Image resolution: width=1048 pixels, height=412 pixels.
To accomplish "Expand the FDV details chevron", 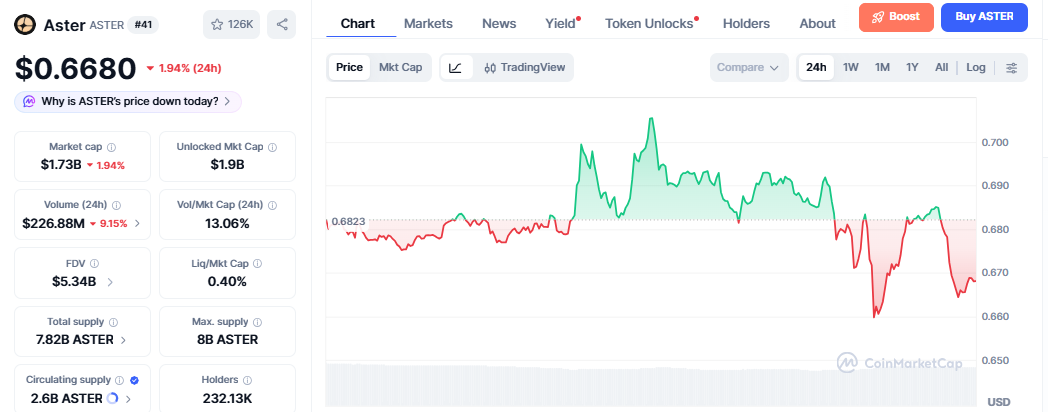I will click(x=110, y=282).
